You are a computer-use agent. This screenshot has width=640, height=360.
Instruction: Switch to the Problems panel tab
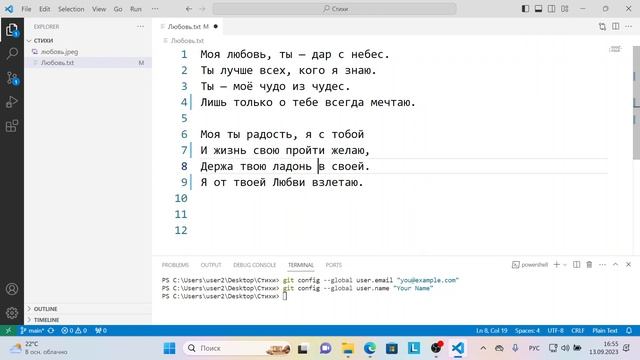tap(175, 265)
